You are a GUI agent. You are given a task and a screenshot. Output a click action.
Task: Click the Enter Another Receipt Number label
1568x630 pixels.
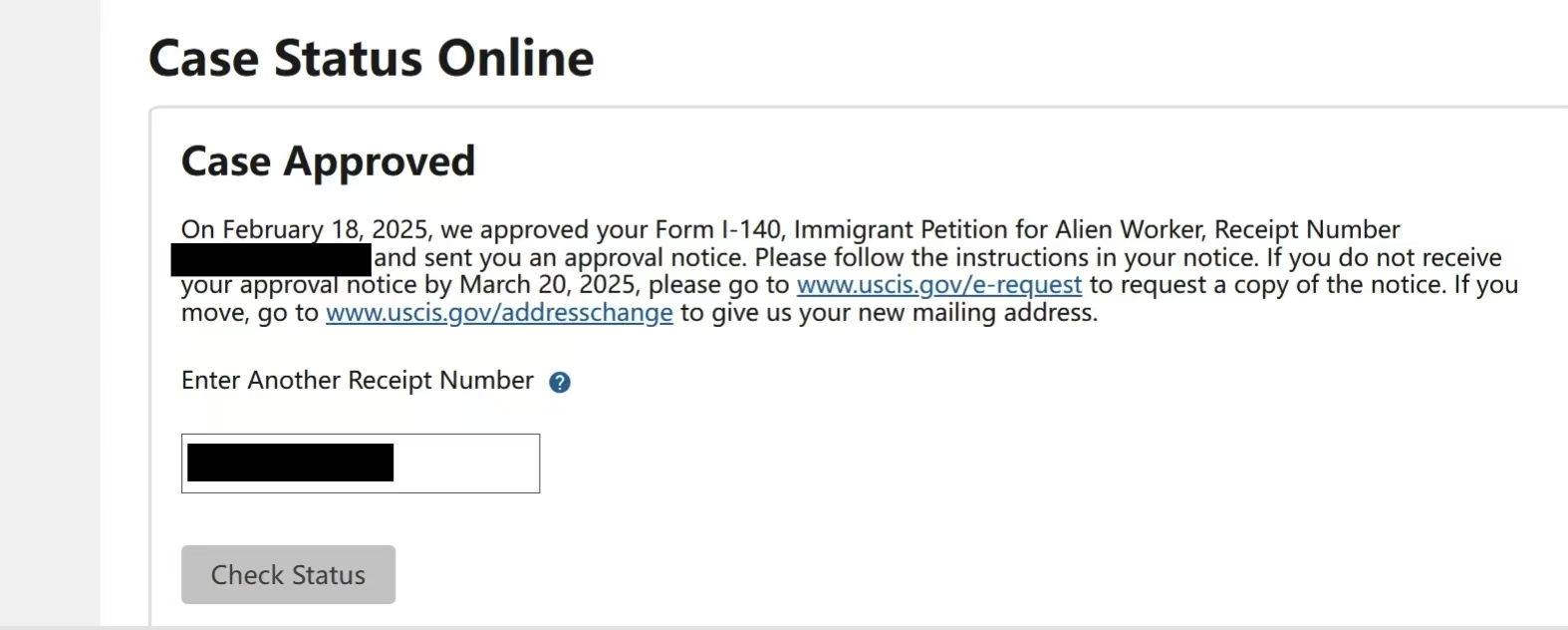click(x=357, y=381)
